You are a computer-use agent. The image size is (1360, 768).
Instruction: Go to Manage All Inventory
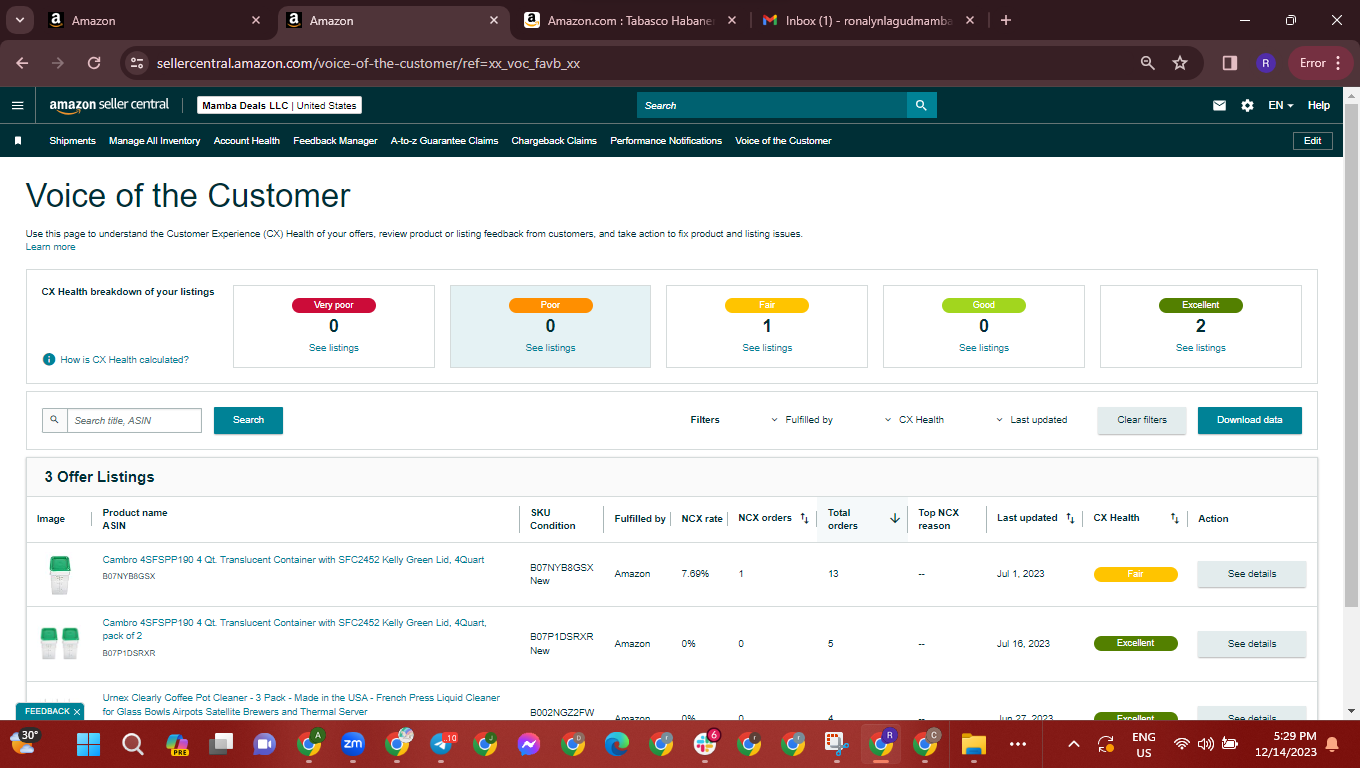pos(155,141)
